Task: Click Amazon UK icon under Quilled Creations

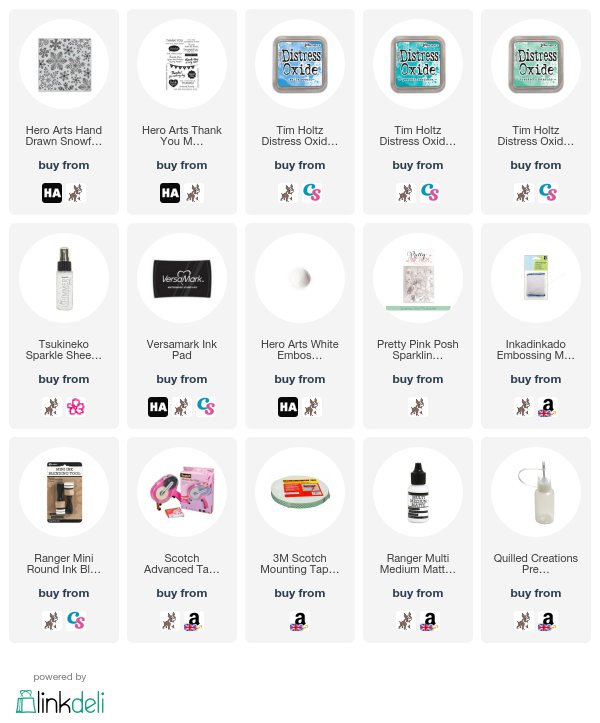Action: (547, 621)
